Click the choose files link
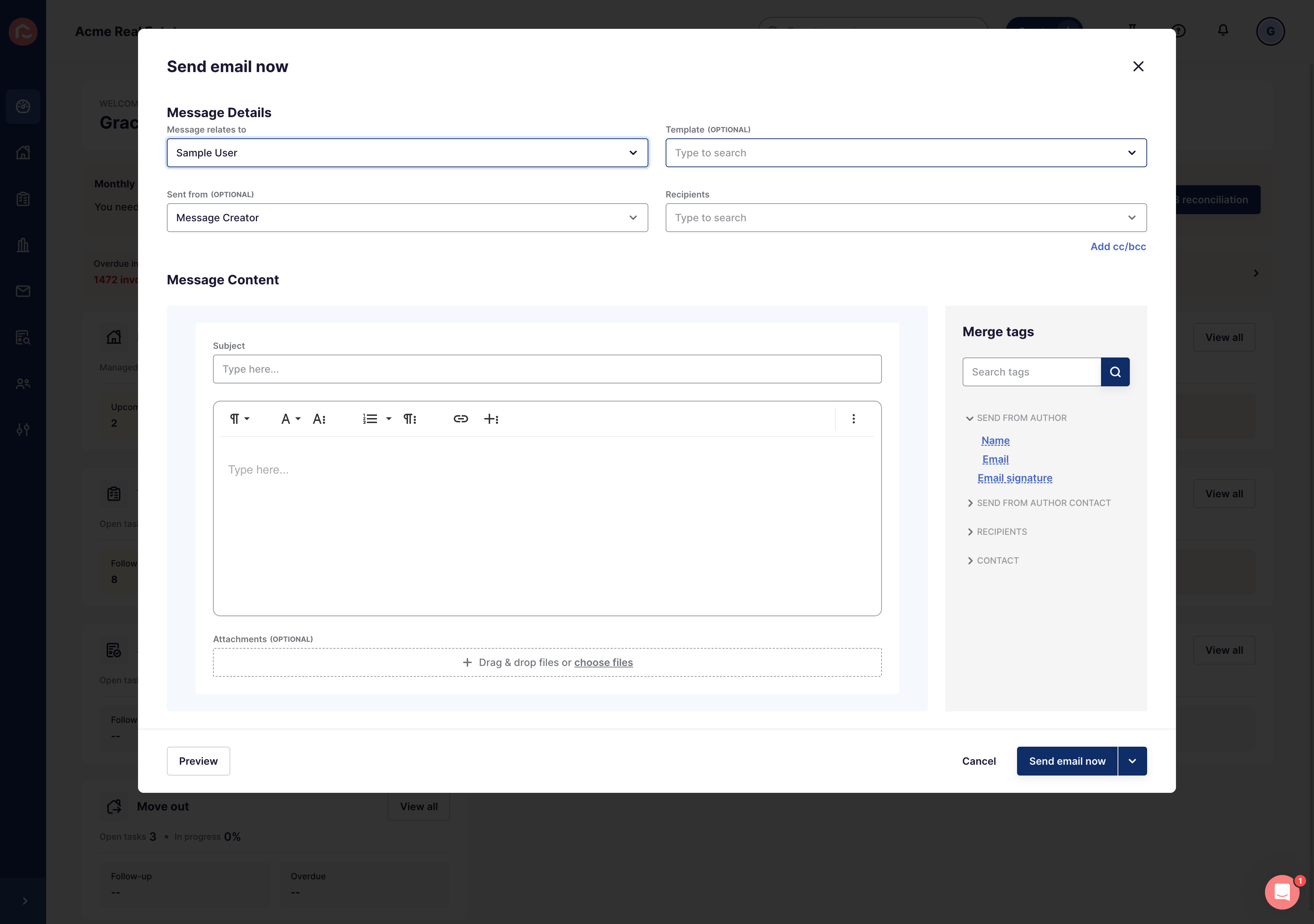The width and height of the screenshot is (1314, 924). [603, 662]
